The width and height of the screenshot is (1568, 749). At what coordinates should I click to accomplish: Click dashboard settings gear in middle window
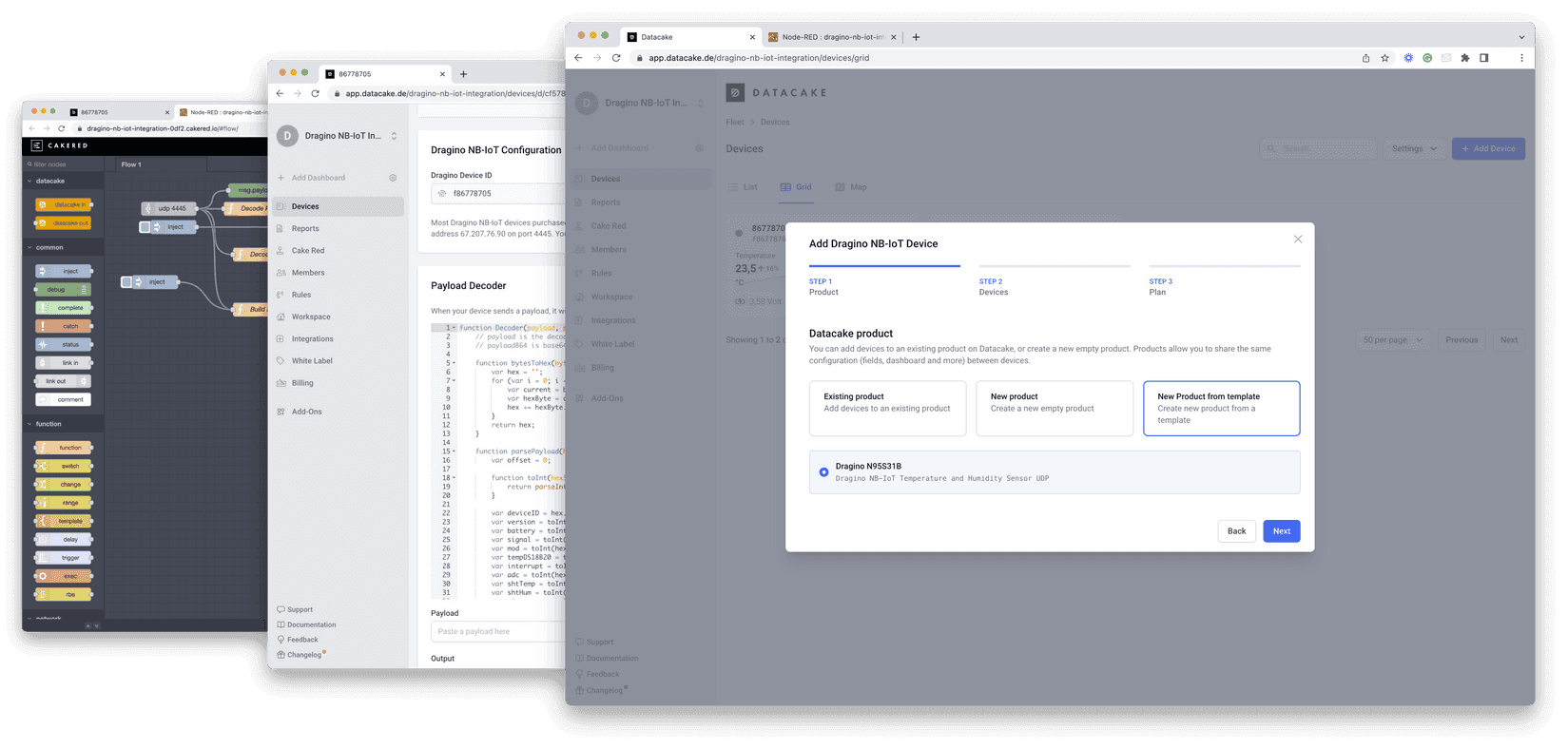pos(393,178)
